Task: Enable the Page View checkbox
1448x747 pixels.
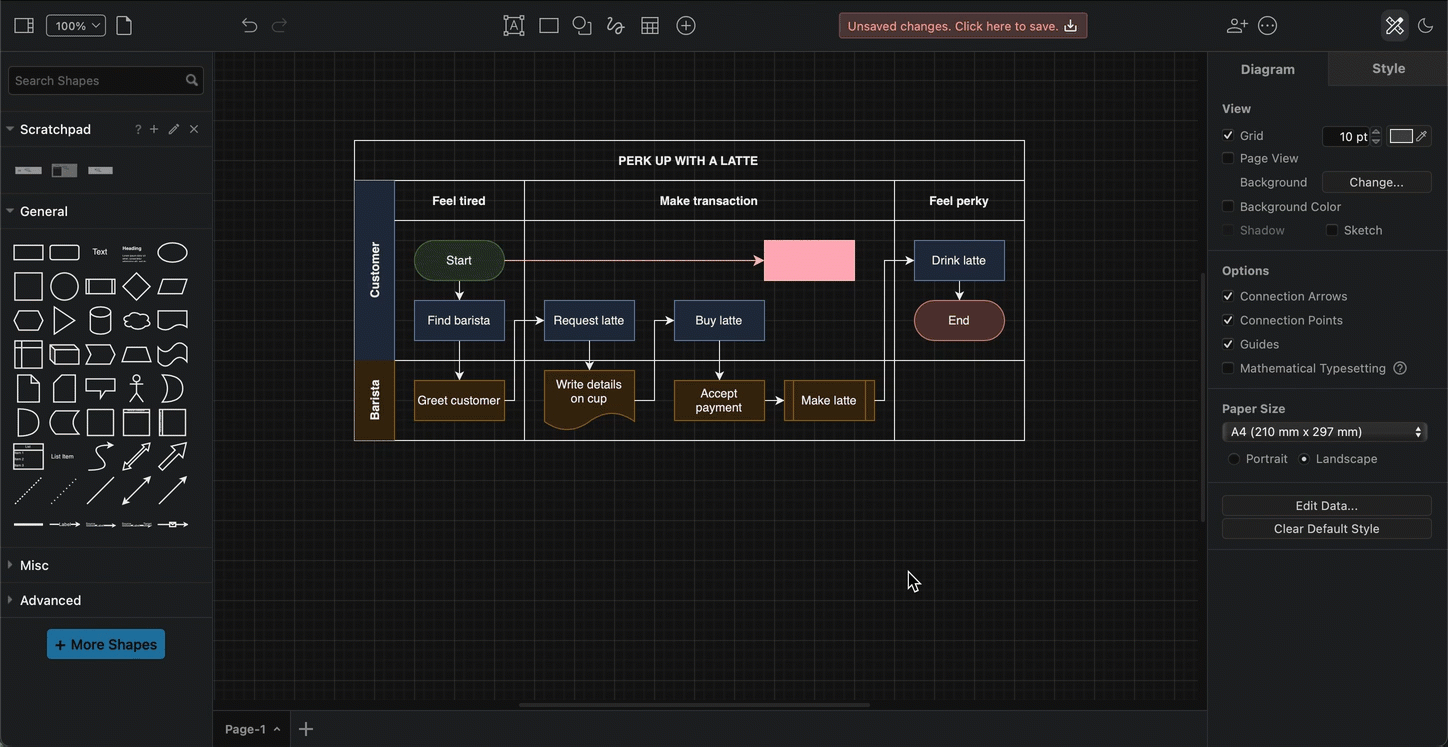Action: coord(1228,159)
